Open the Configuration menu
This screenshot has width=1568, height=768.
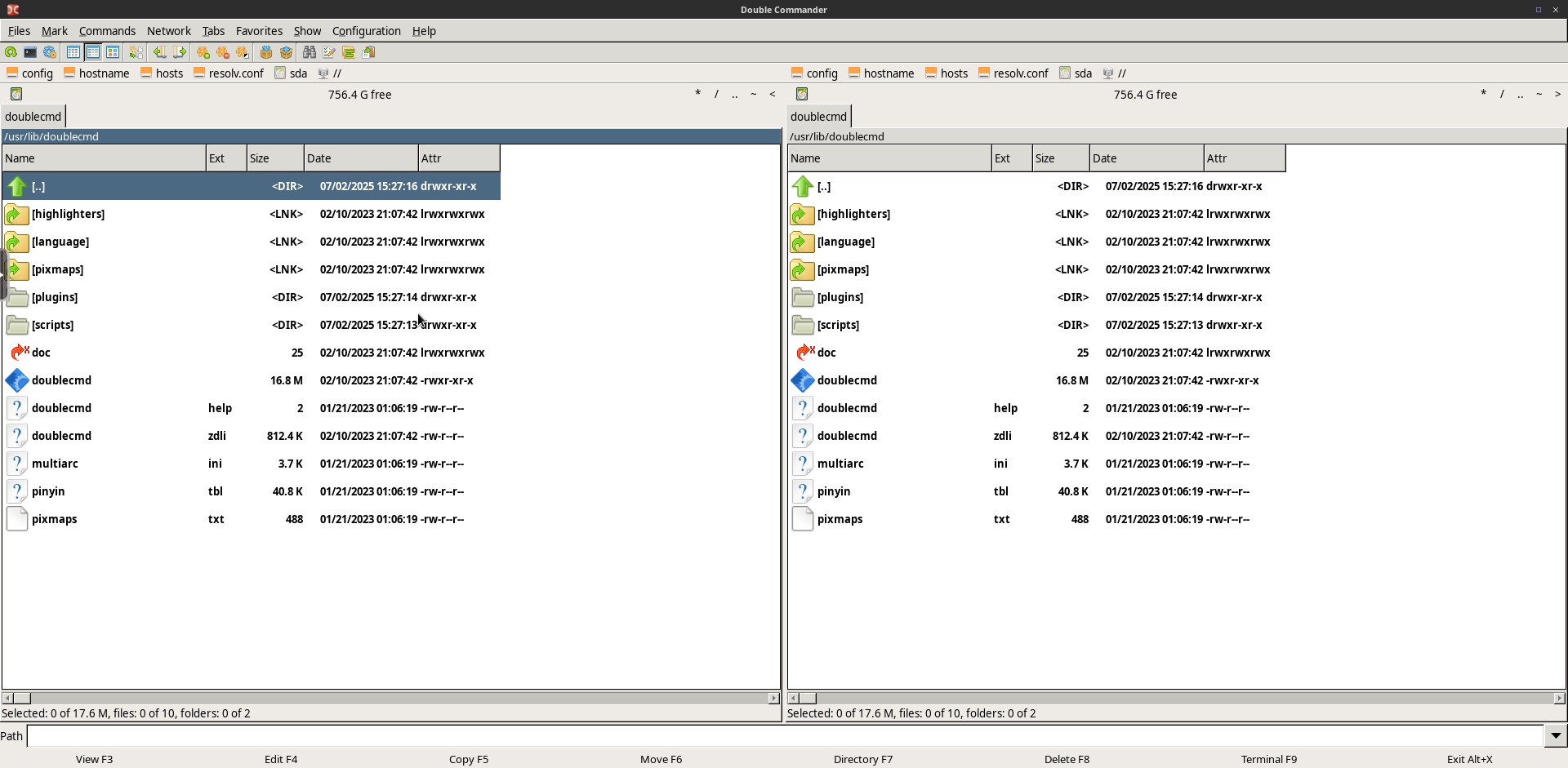click(x=367, y=31)
